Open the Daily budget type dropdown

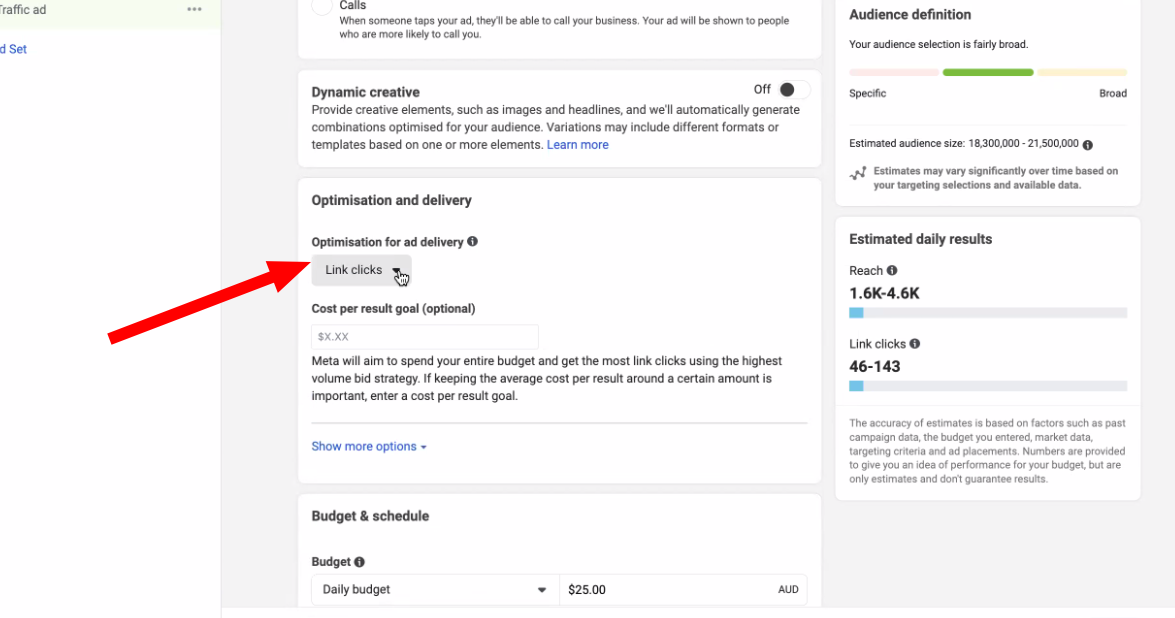(x=434, y=590)
